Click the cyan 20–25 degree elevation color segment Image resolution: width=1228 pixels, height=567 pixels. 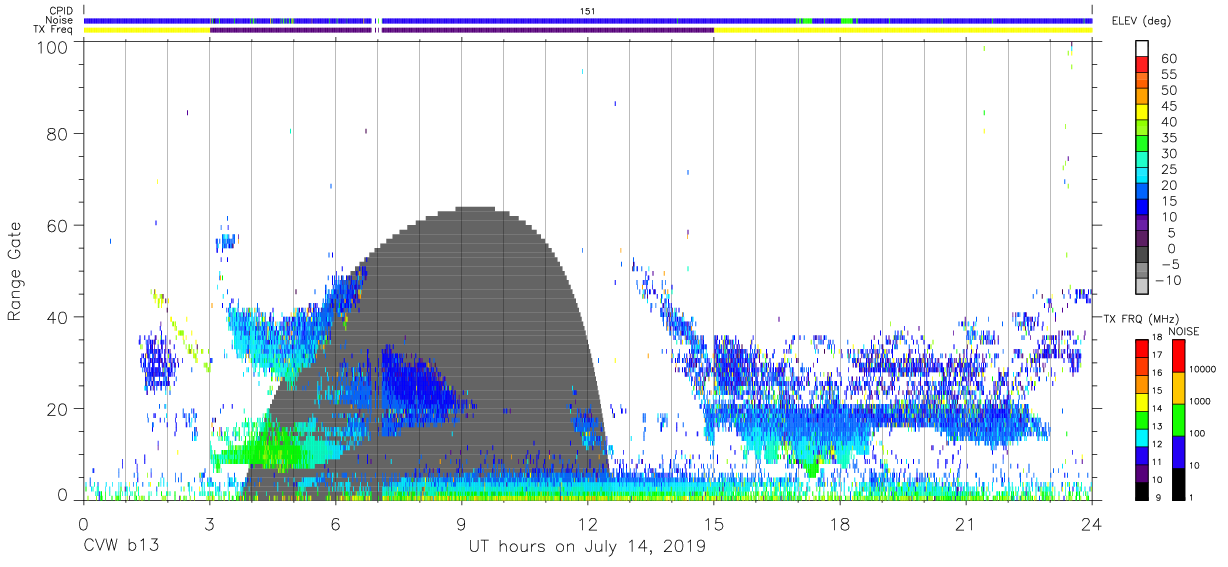point(1142,177)
